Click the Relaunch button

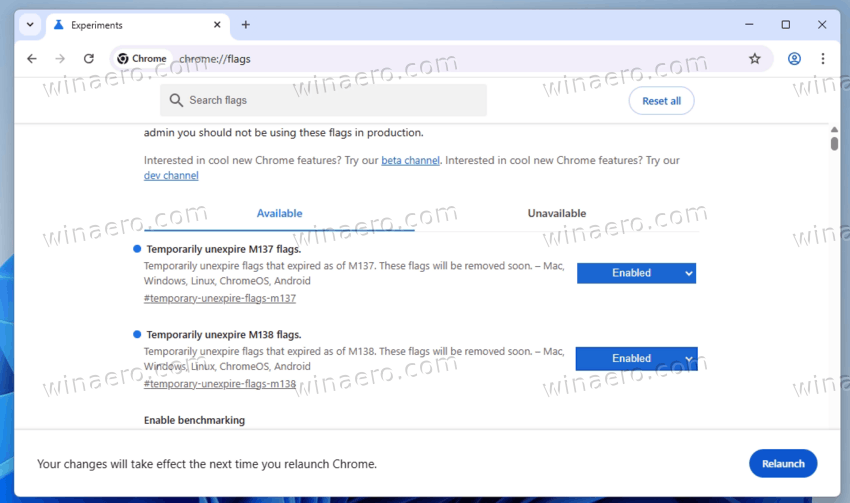click(783, 463)
